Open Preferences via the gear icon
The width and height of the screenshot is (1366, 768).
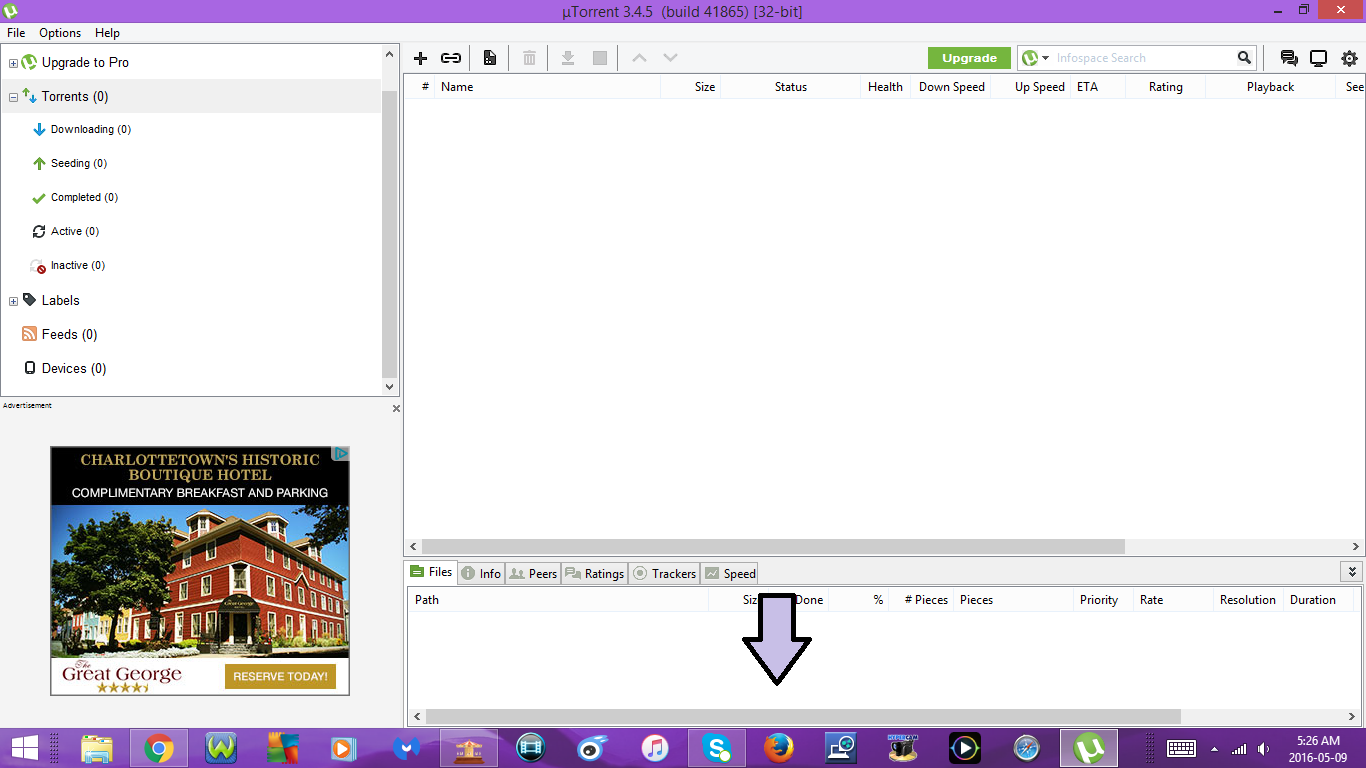1350,58
